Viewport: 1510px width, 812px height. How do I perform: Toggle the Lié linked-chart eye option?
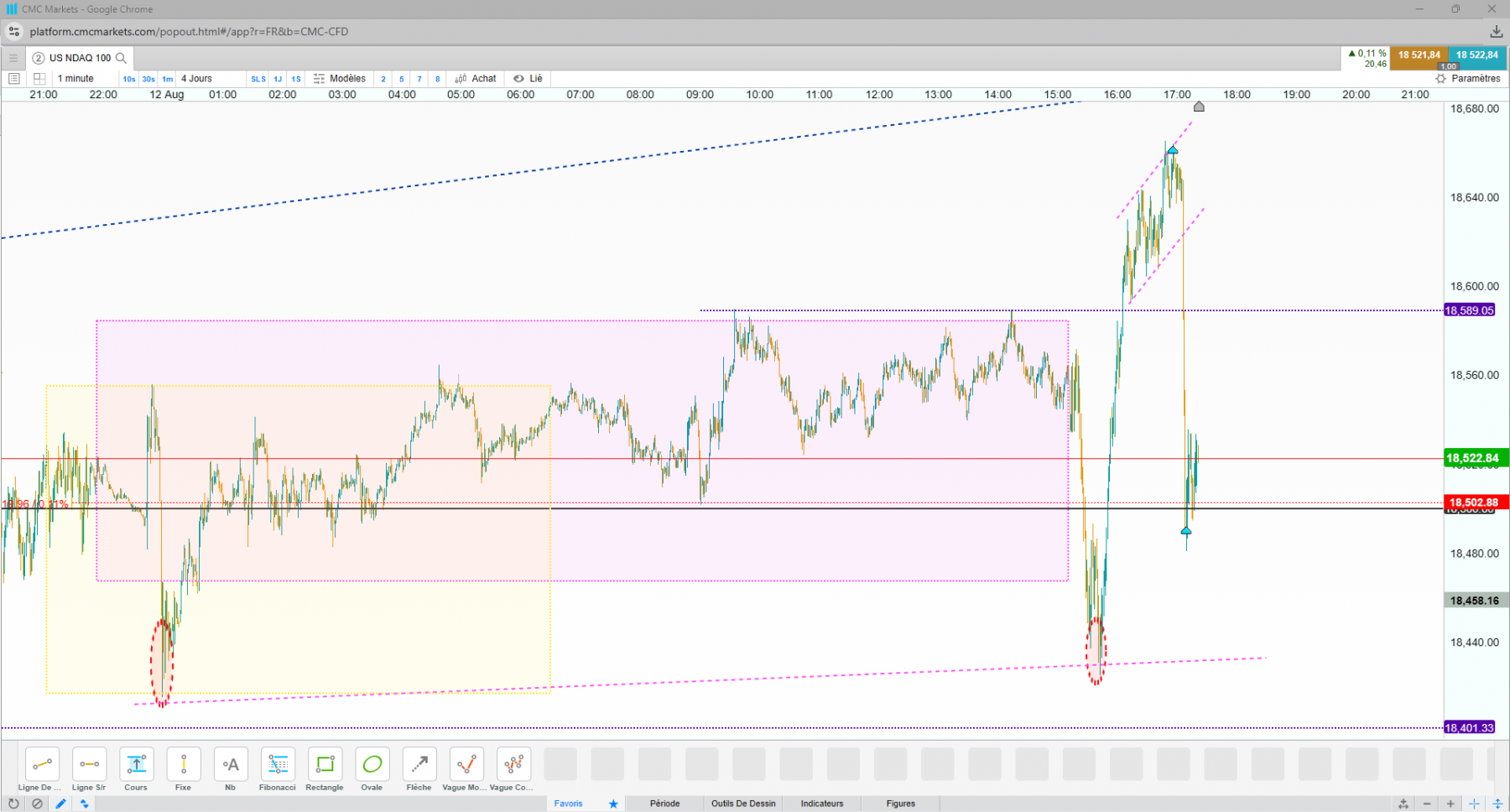click(528, 79)
